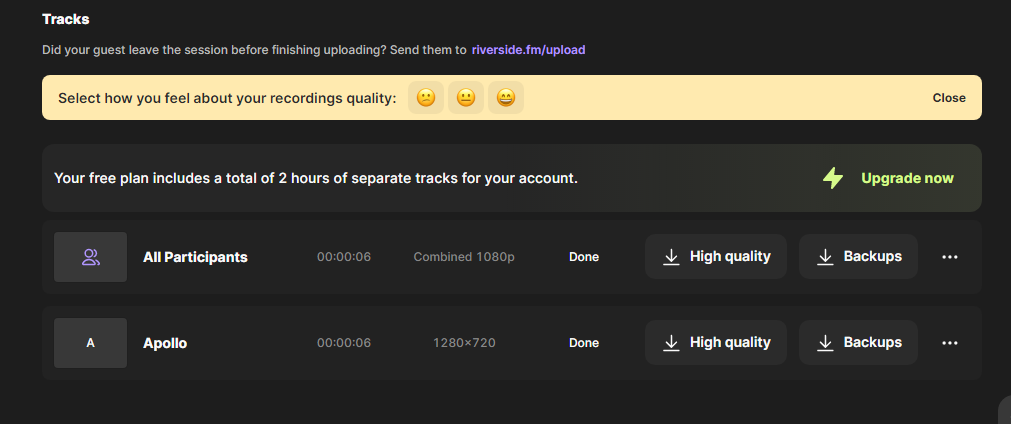
Task: Open more options for All Participants track
Action: click(950, 257)
